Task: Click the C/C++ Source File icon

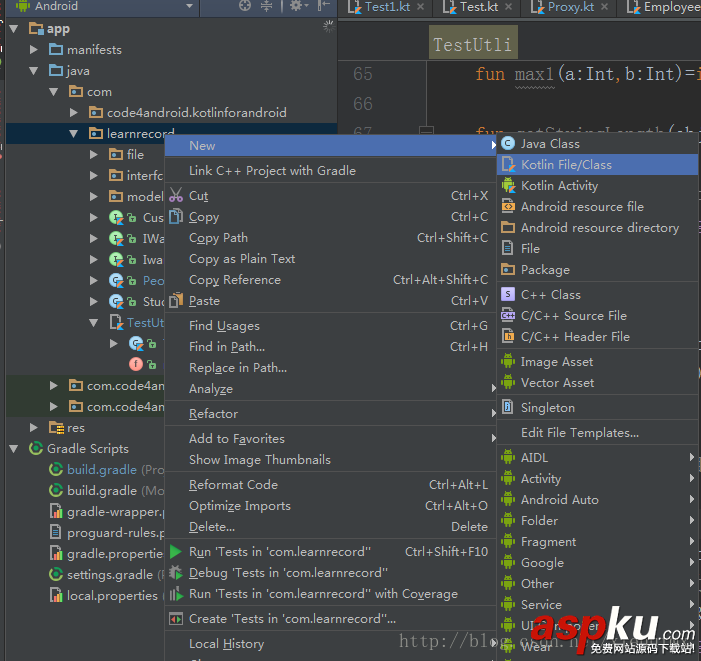Action: tap(508, 316)
